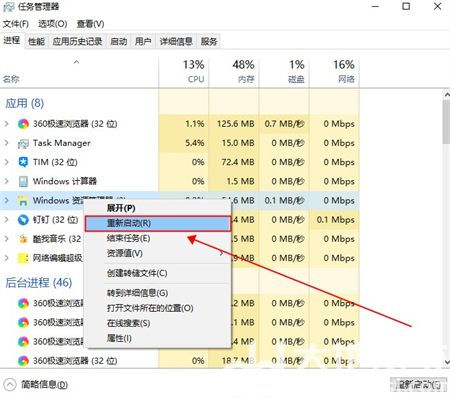Click the 网络编辑超级 yellow icon
The image size is (450, 398).
(23, 258)
